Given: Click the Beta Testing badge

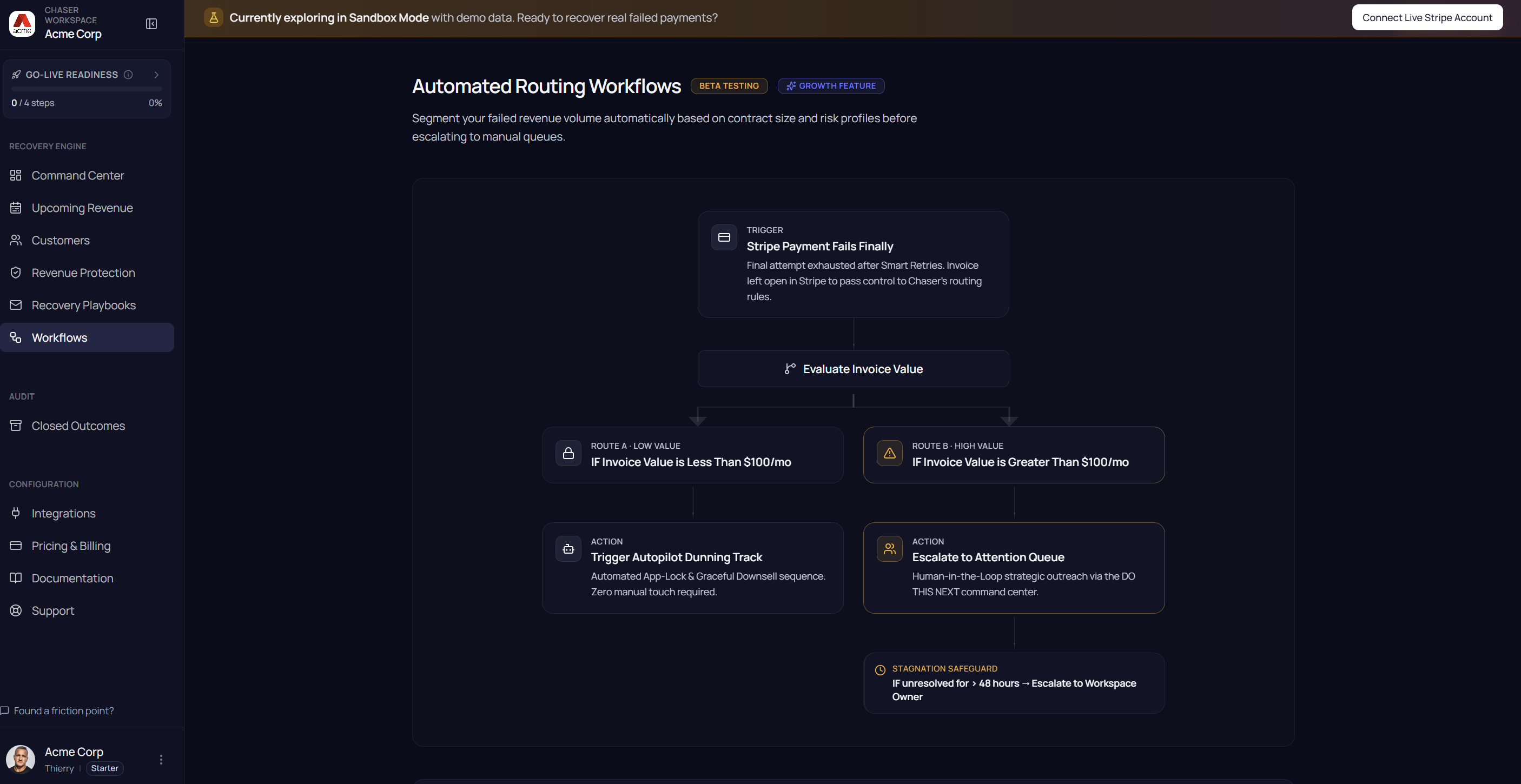Looking at the screenshot, I should click(x=729, y=86).
